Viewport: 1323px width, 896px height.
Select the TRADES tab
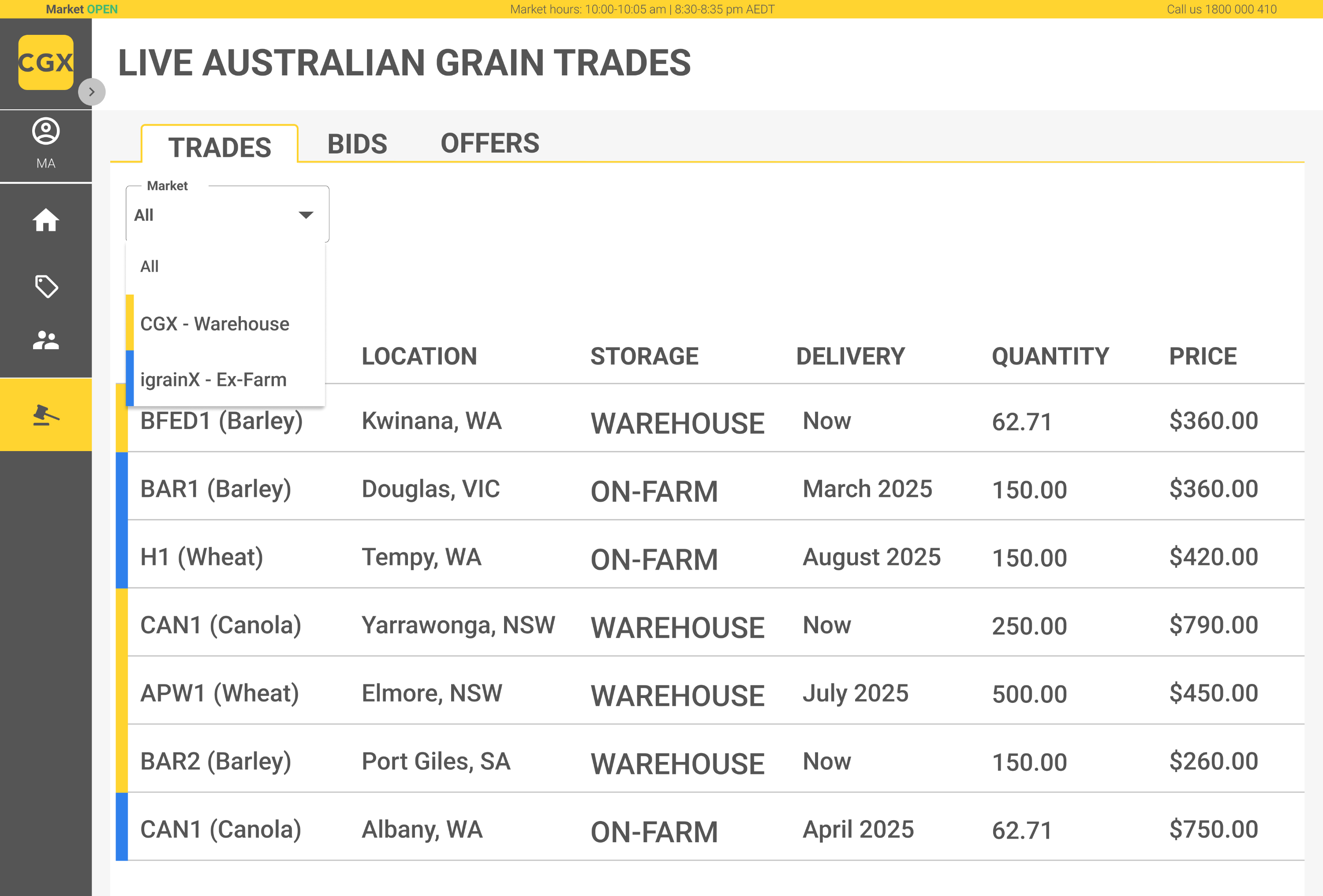coord(219,147)
